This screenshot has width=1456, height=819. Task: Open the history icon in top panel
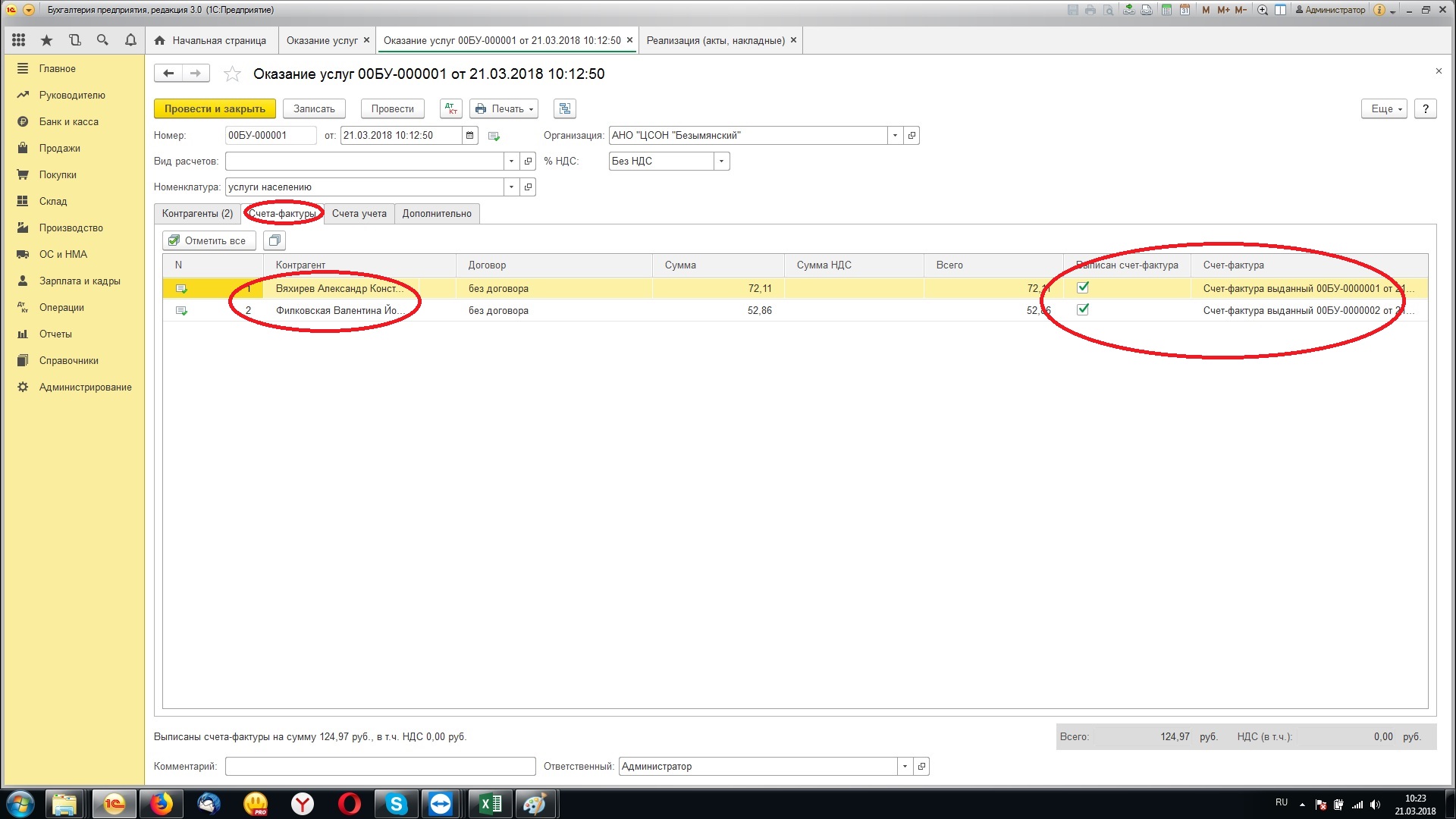pos(74,40)
